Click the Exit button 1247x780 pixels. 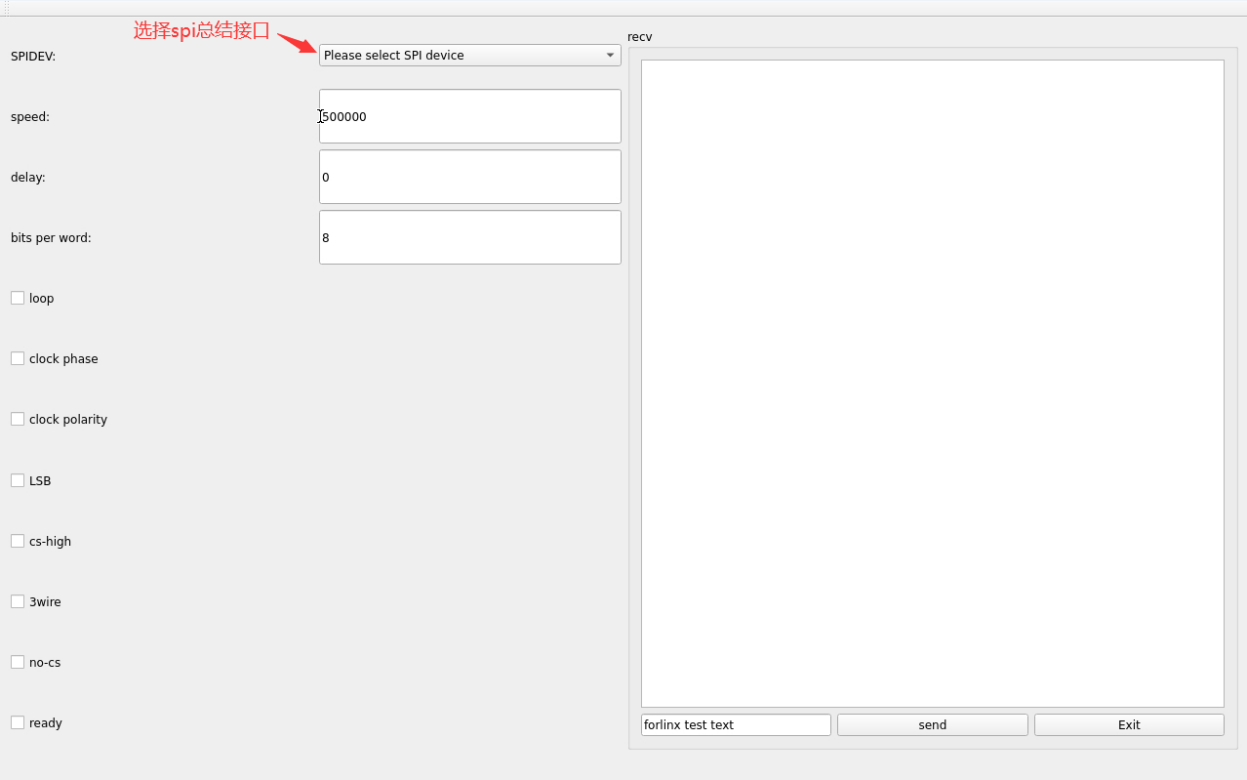click(1128, 725)
